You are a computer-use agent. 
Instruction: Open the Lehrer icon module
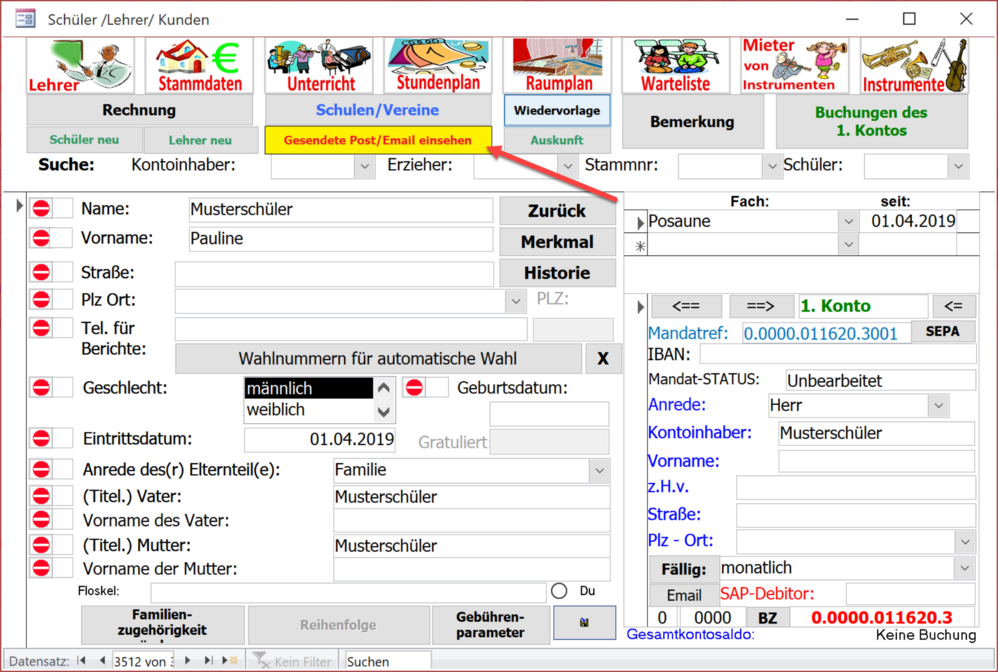pyautogui.click(x=80, y=66)
